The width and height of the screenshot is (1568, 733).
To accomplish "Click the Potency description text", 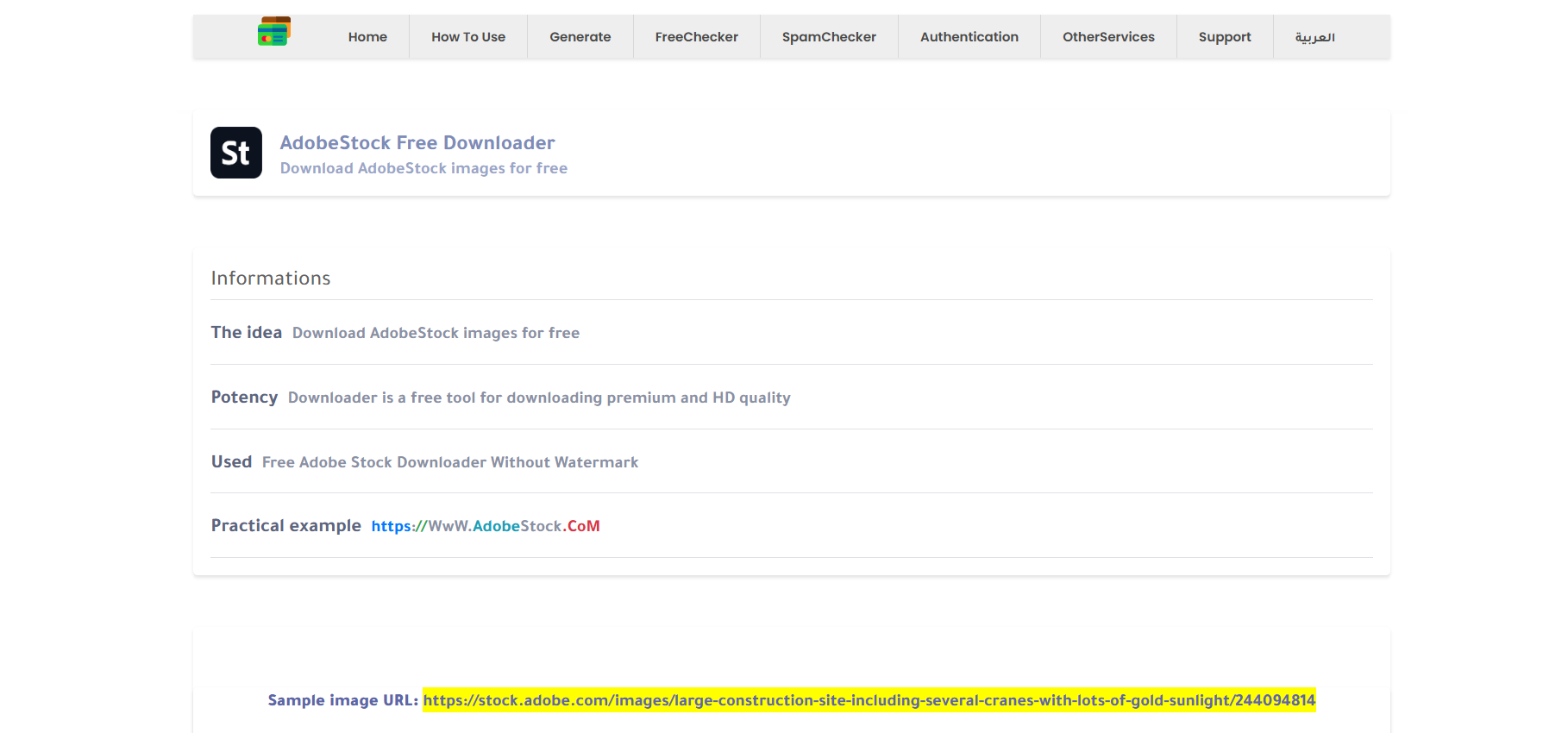I will (x=539, y=398).
